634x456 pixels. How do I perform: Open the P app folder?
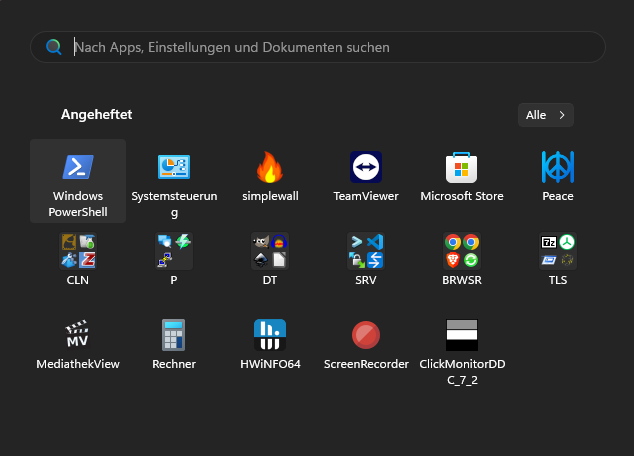click(x=174, y=259)
